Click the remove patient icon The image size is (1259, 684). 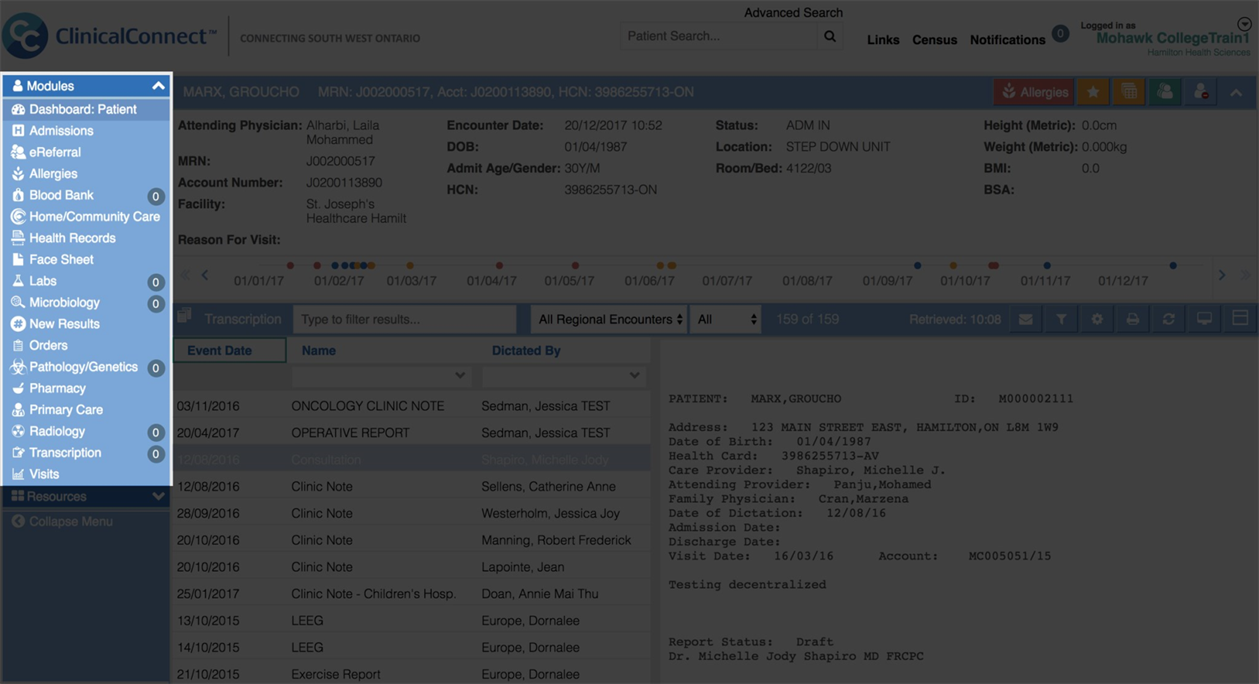point(1201,92)
